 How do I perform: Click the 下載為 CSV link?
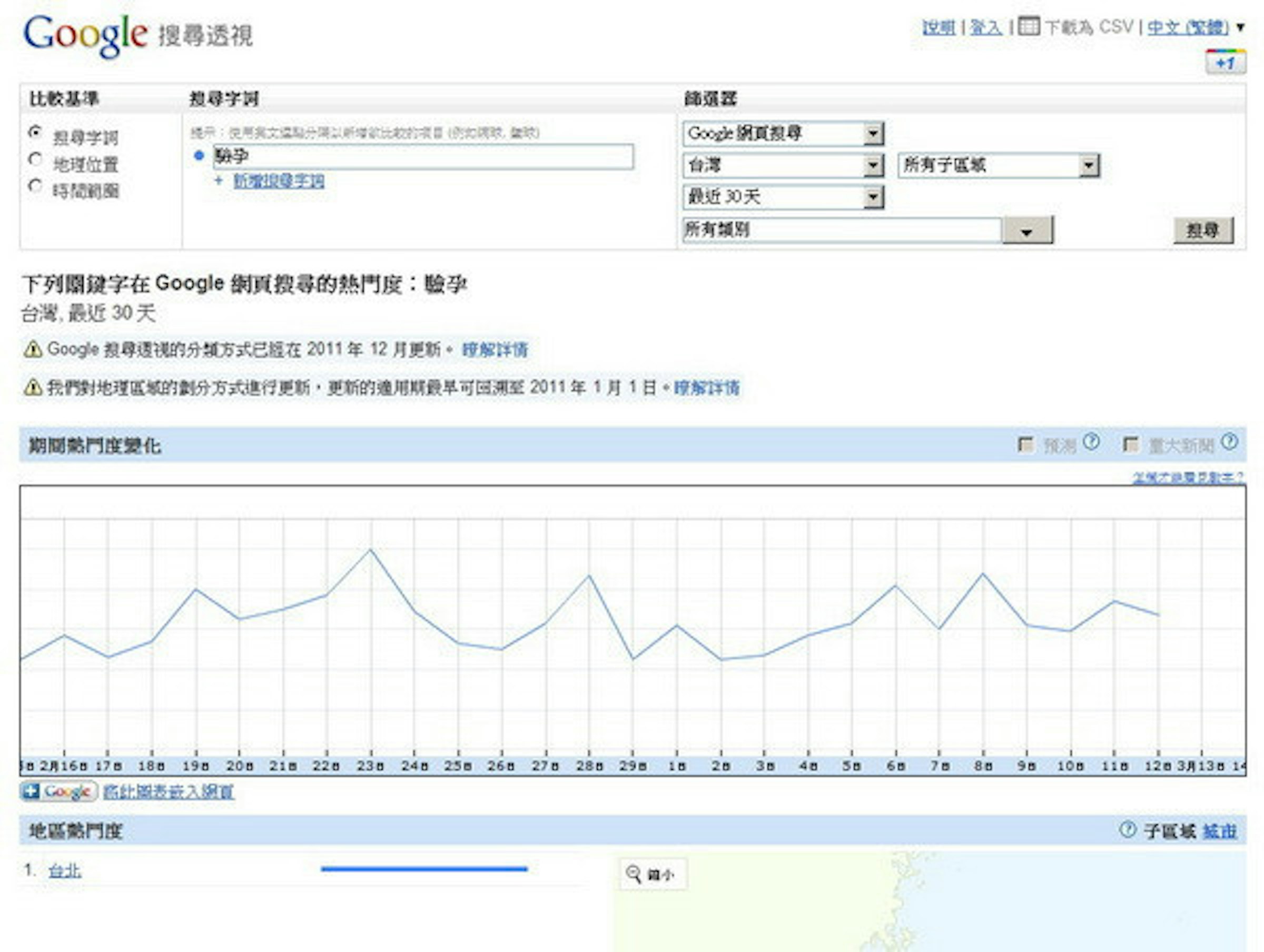[x=1089, y=27]
